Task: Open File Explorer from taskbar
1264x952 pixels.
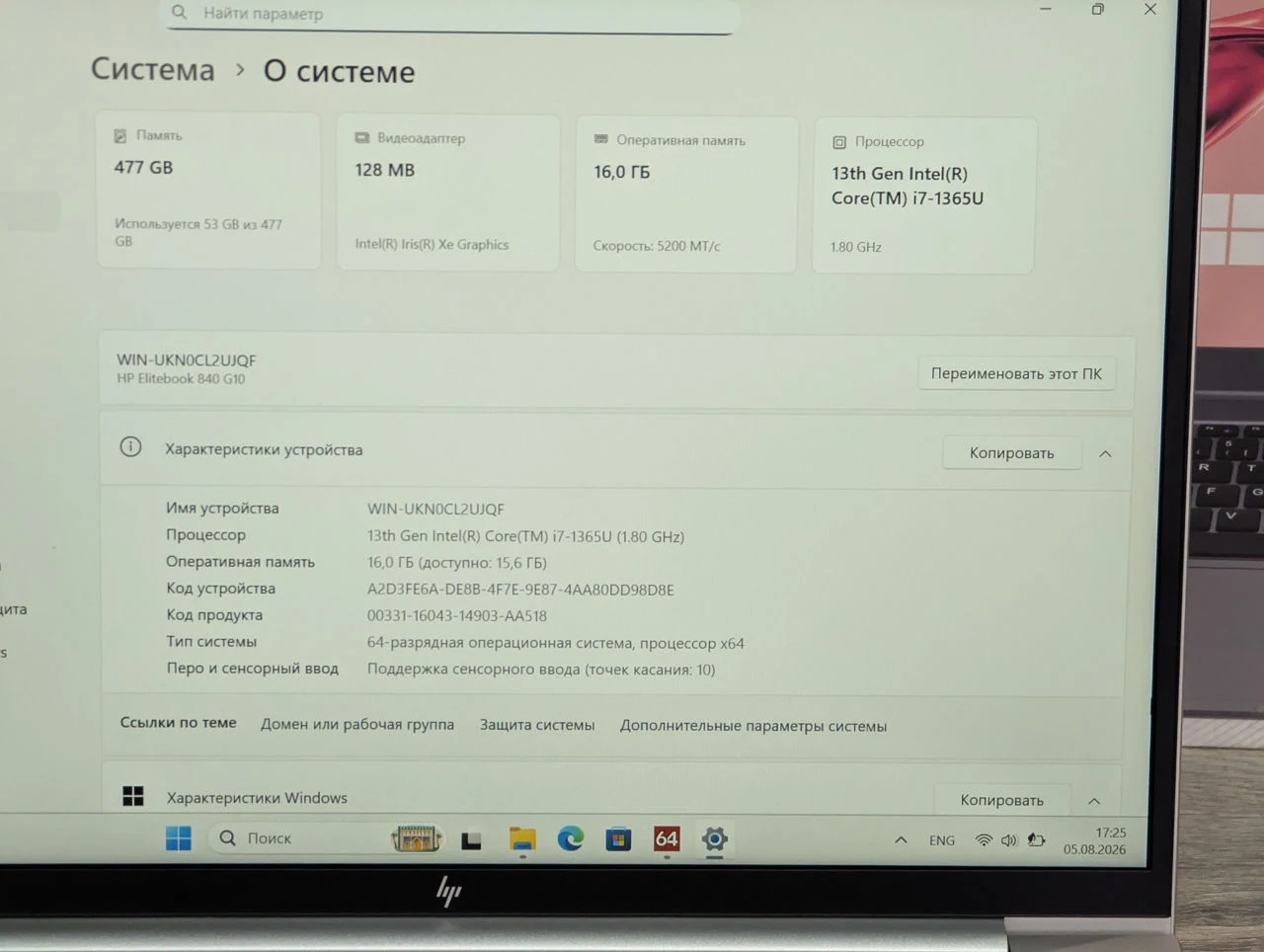Action: tap(522, 839)
